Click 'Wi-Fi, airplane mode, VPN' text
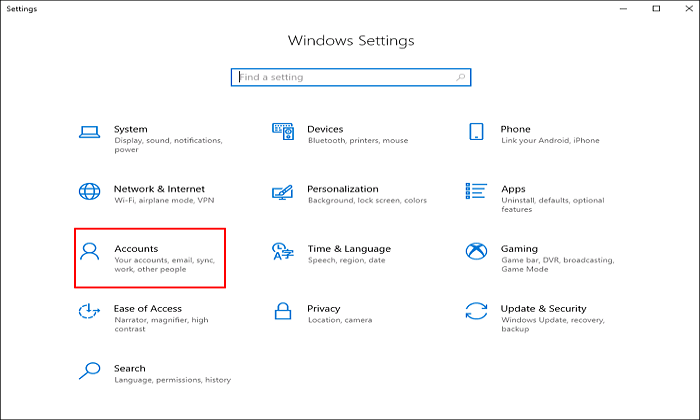 (164, 200)
